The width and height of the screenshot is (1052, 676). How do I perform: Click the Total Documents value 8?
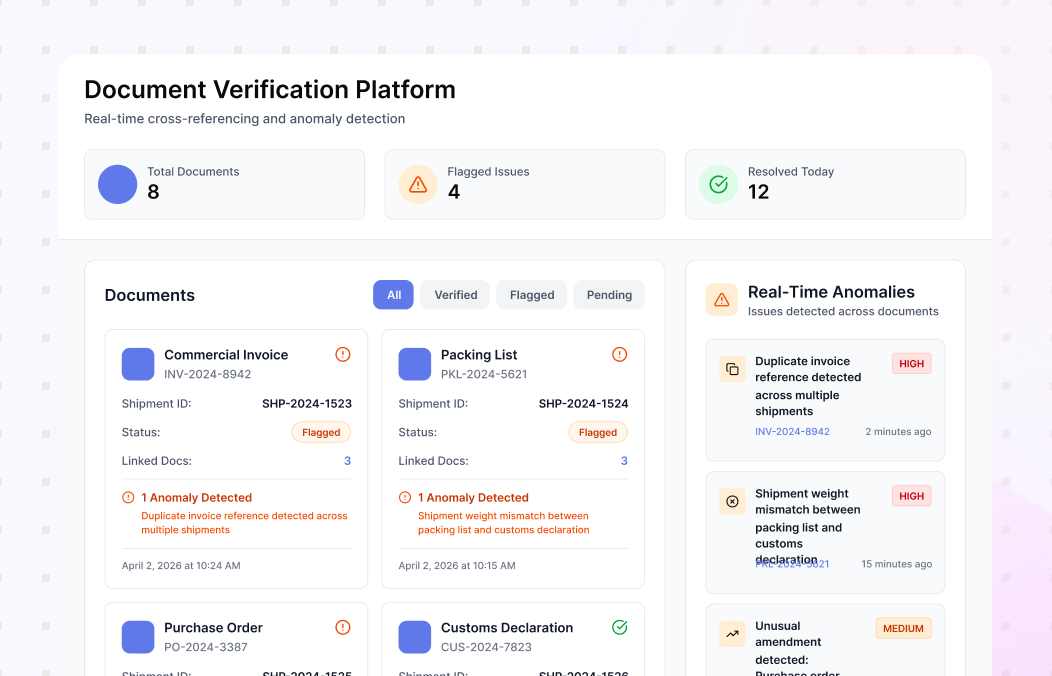154,192
